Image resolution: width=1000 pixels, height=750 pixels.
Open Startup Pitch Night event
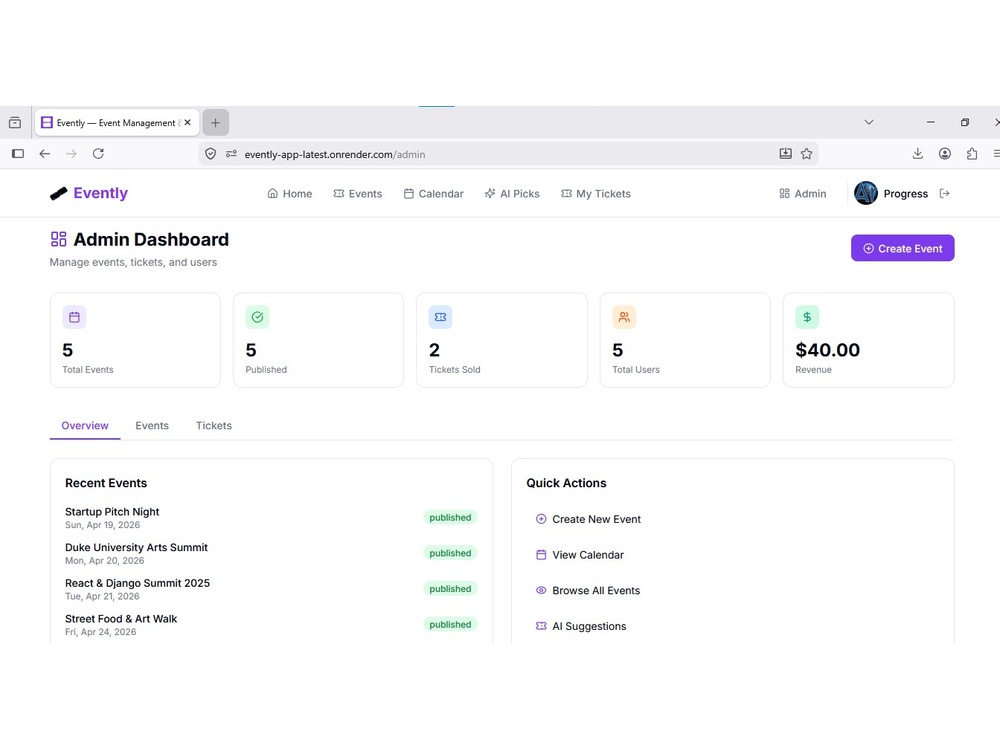point(112,512)
